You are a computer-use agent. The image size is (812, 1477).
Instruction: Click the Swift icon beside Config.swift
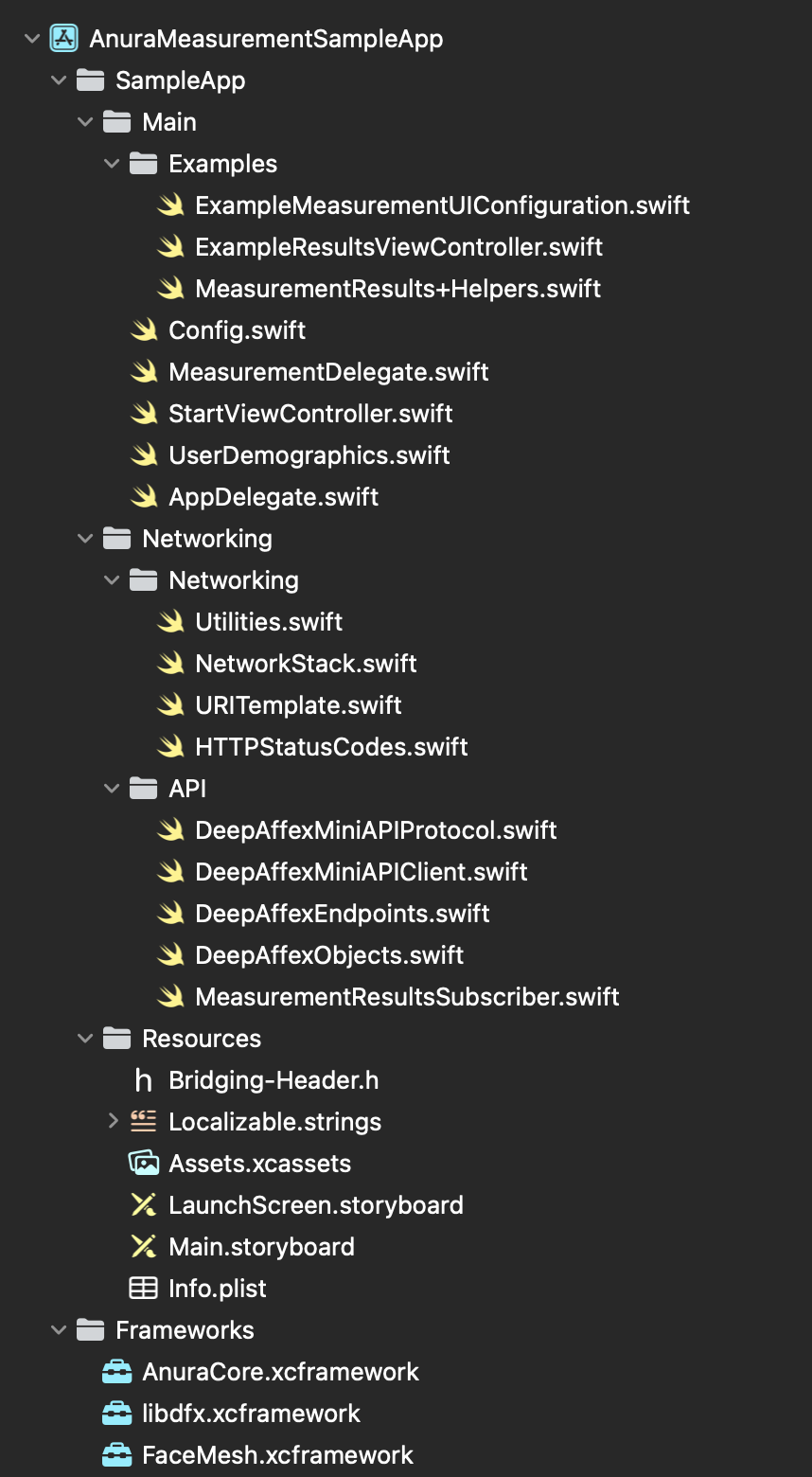[144, 330]
